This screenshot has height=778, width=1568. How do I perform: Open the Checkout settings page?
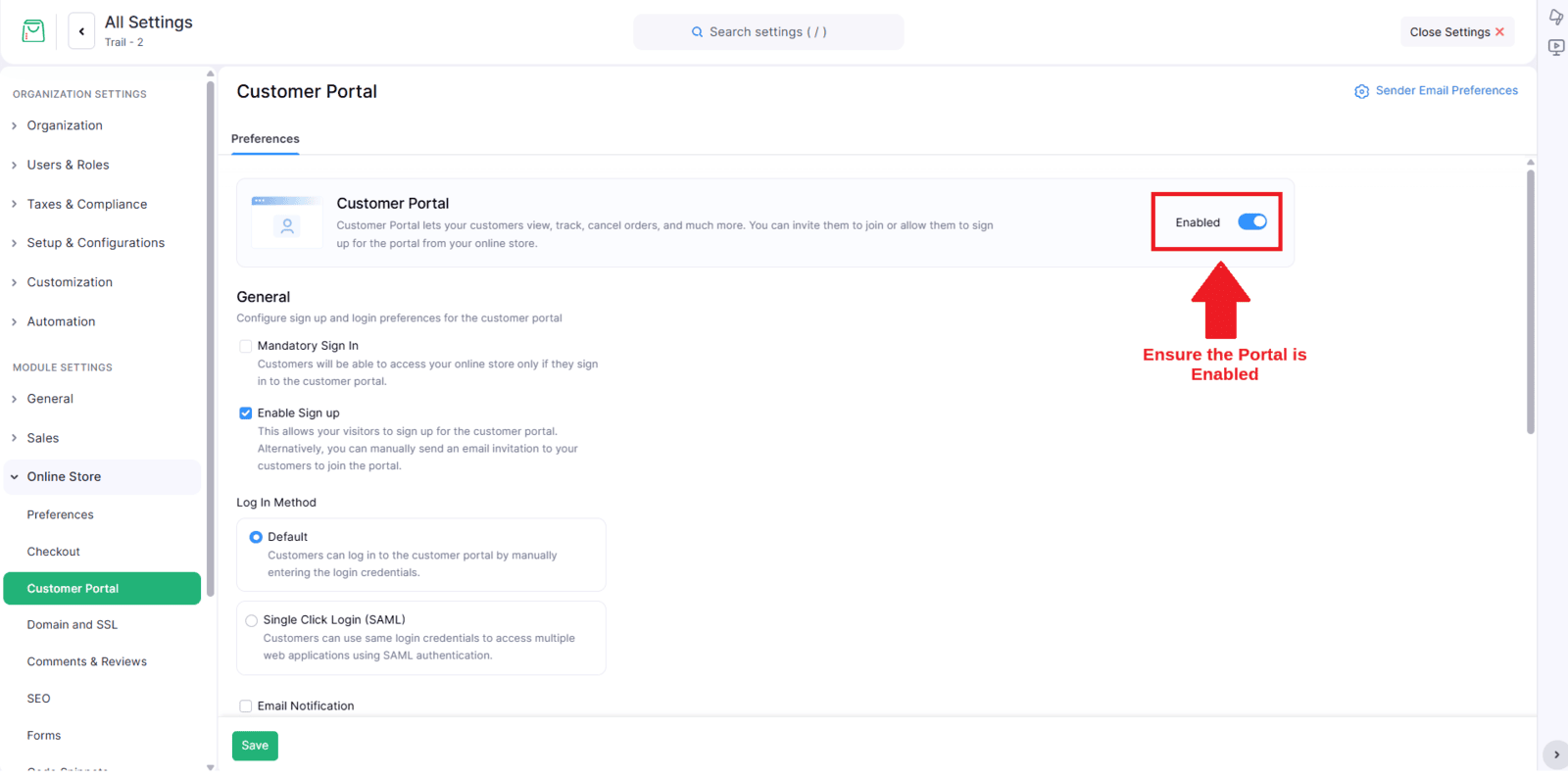point(54,552)
